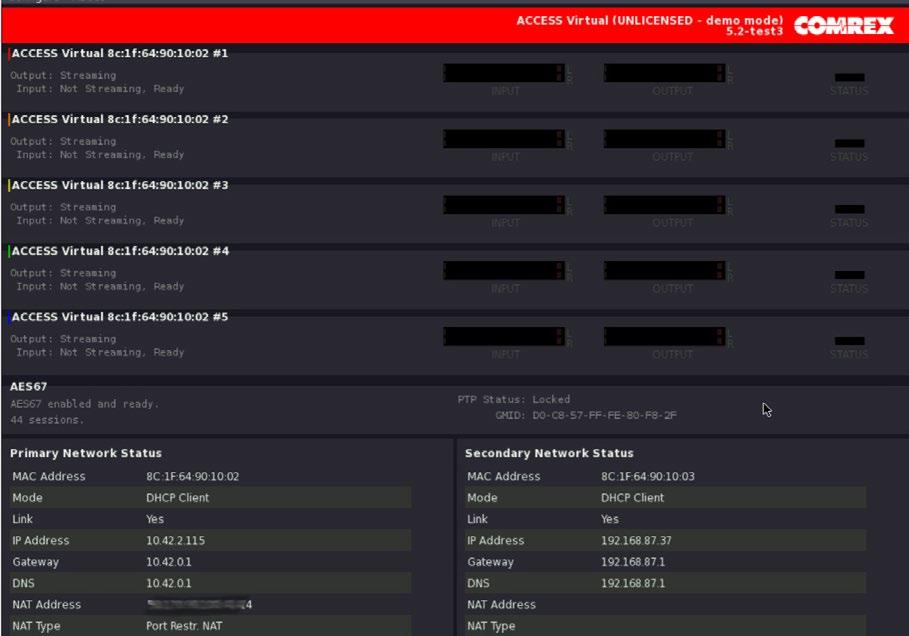Click the status indicator of instance #3

[849, 209]
